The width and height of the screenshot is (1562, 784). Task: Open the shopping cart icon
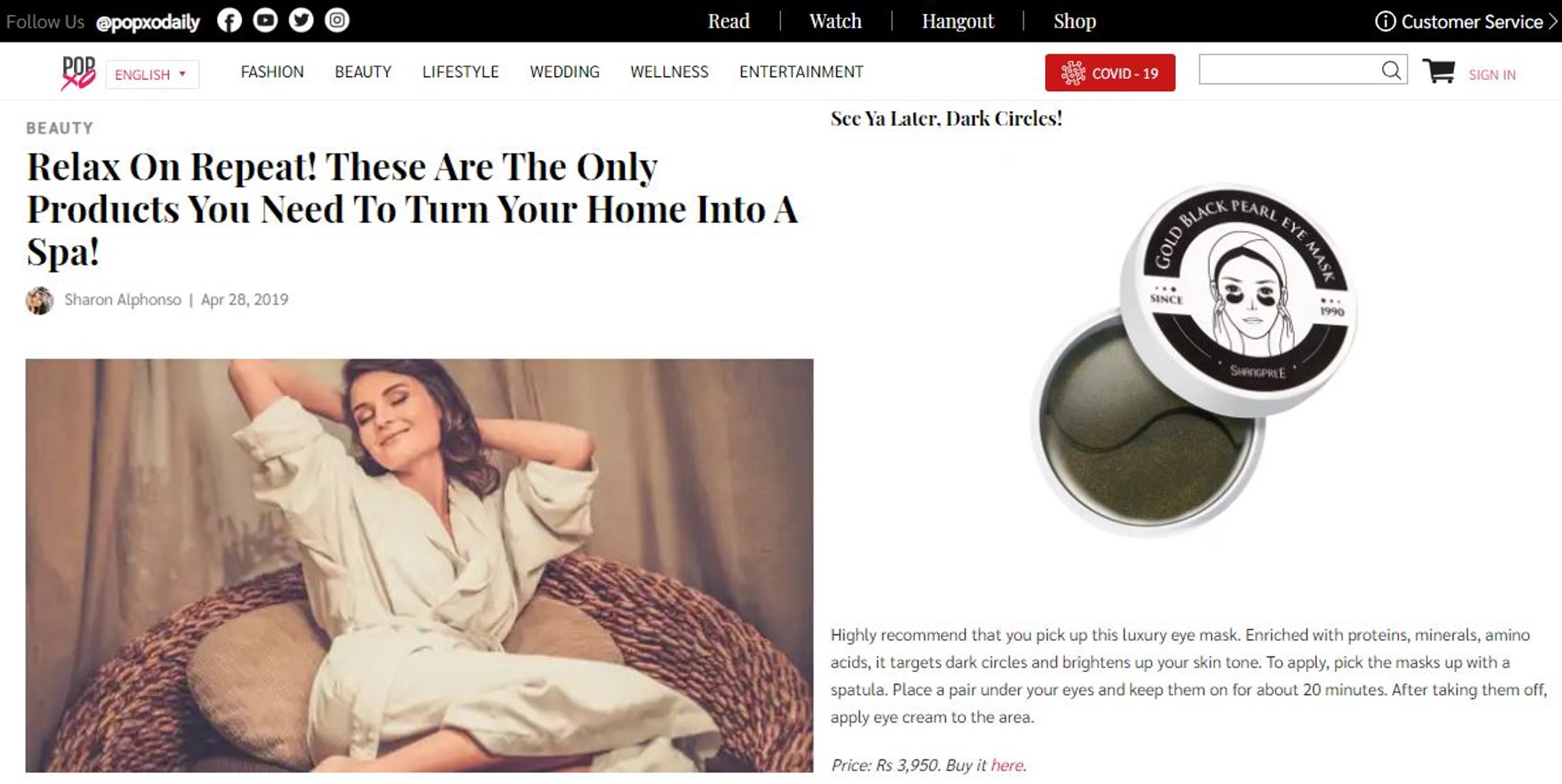click(1438, 71)
